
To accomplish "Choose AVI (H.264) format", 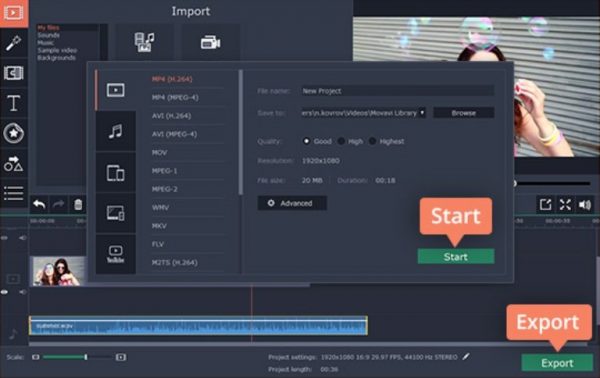I will (171, 116).
